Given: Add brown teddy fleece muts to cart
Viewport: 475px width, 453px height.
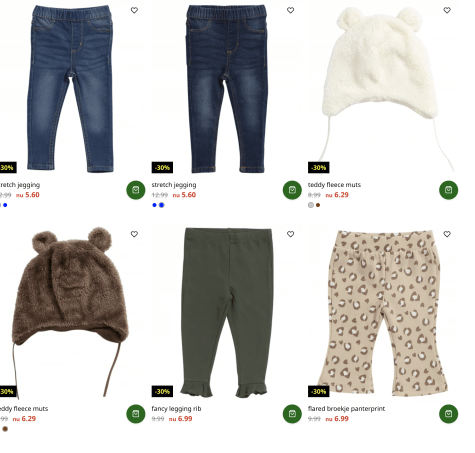Looking at the screenshot, I should [136, 414].
